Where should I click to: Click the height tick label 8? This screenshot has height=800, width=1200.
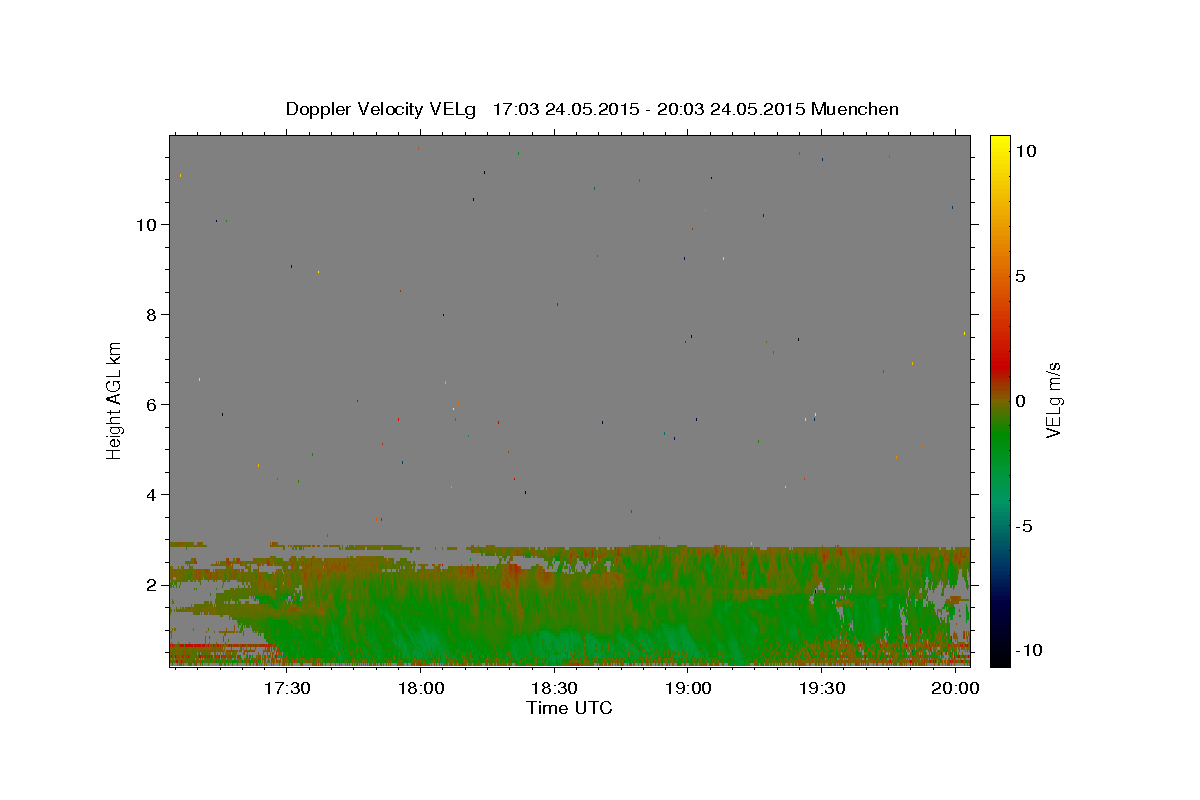pos(152,314)
